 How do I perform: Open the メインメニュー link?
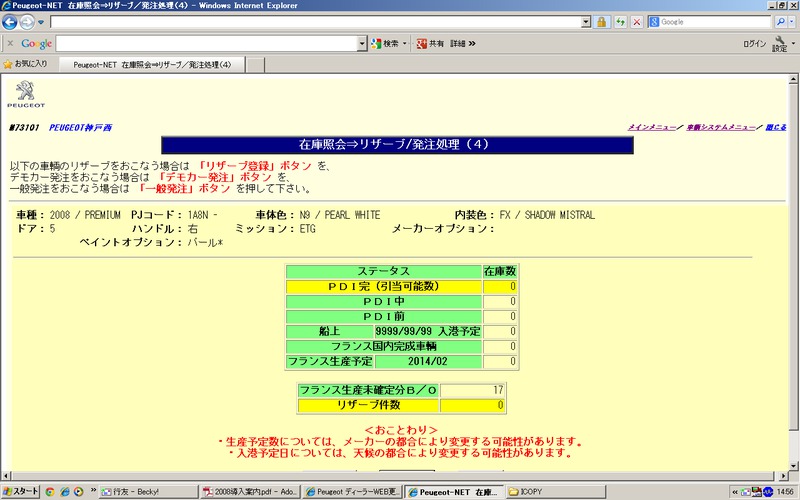[x=652, y=127]
